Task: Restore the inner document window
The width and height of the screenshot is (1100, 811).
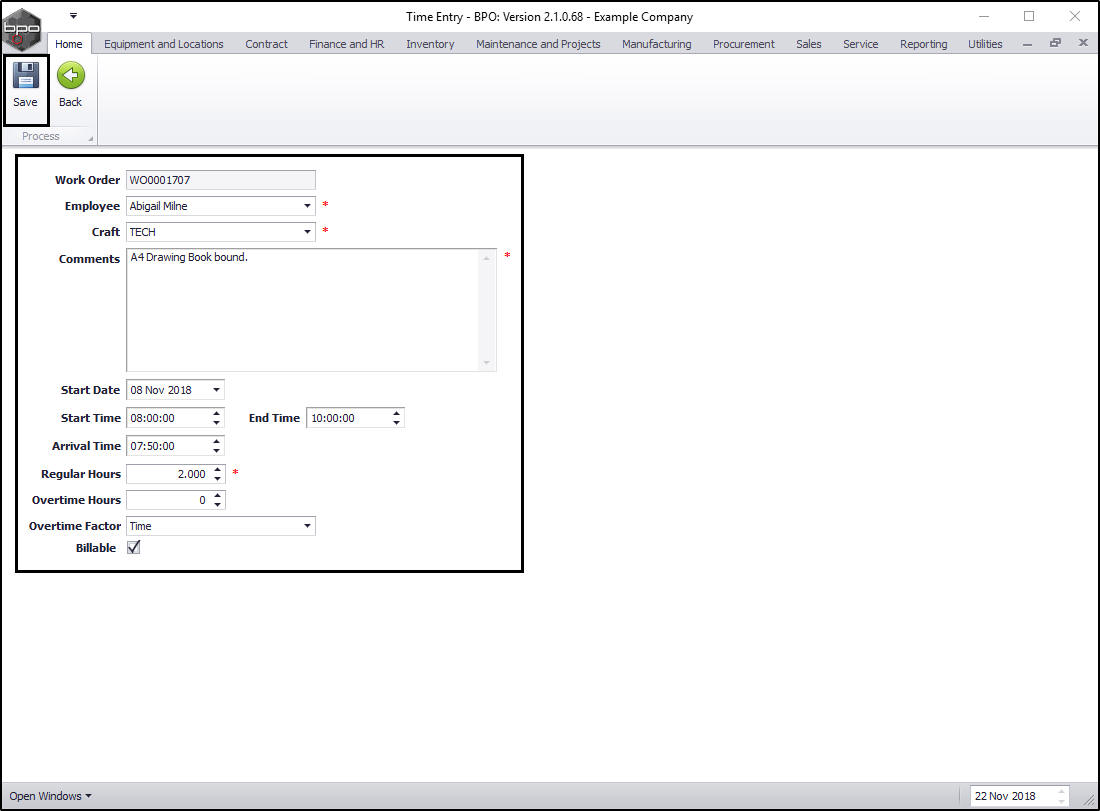Action: coord(1055,43)
